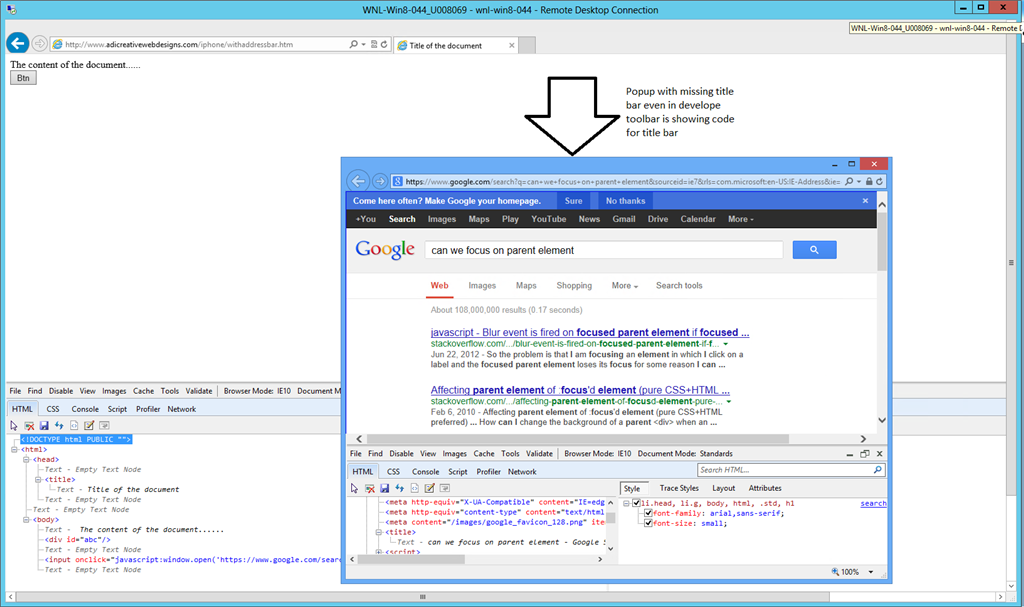Click the 'Btn' button on the page
Viewport: 1024px width, 607px height.
coord(24,78)
